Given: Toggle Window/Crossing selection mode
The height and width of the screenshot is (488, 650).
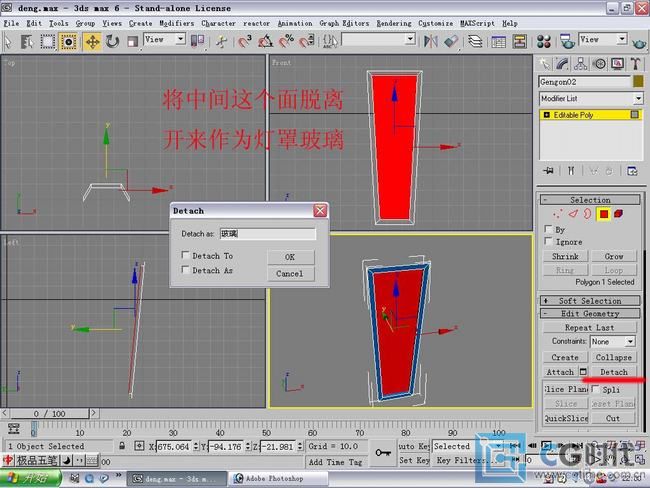Looking at the screenshot, I should 68,41.
